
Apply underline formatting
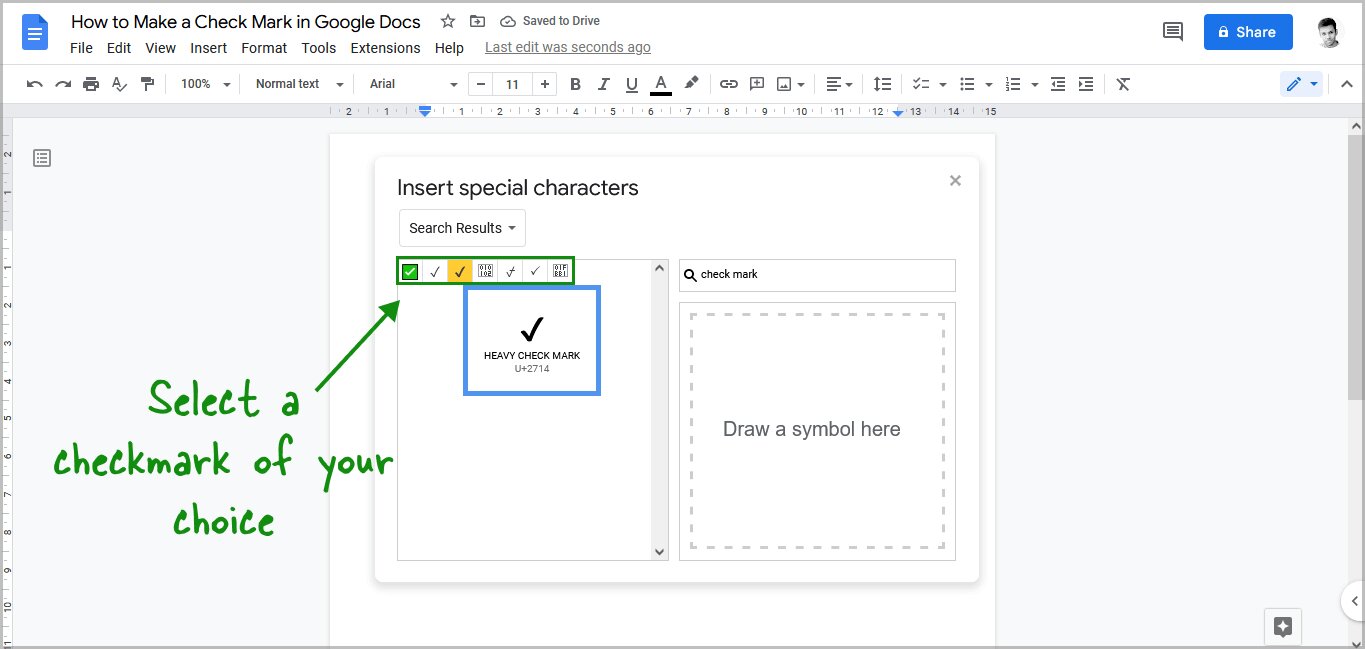pyautogui.click(x=631, y=84)
